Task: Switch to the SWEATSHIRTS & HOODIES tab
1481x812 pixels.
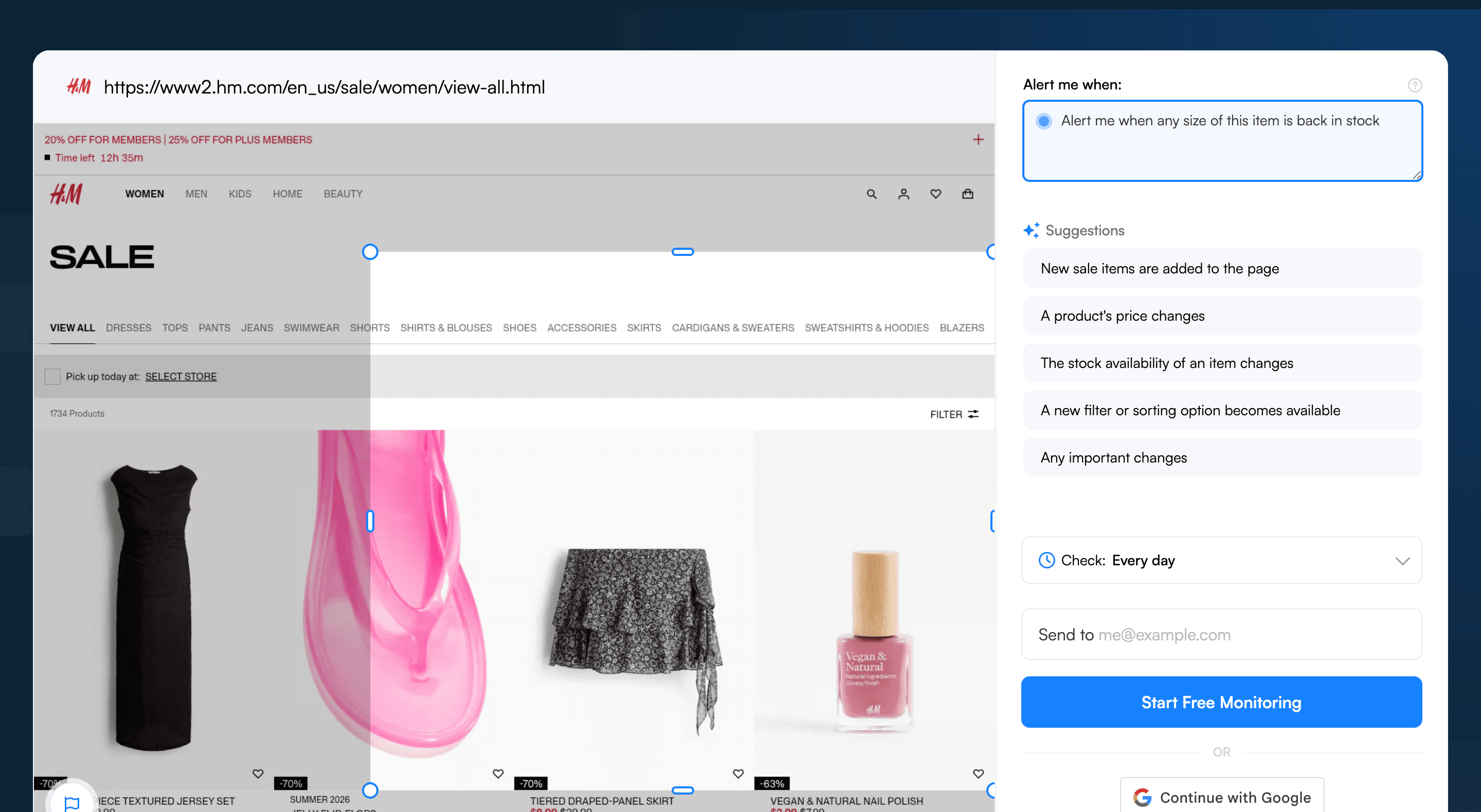Action: 867,328
